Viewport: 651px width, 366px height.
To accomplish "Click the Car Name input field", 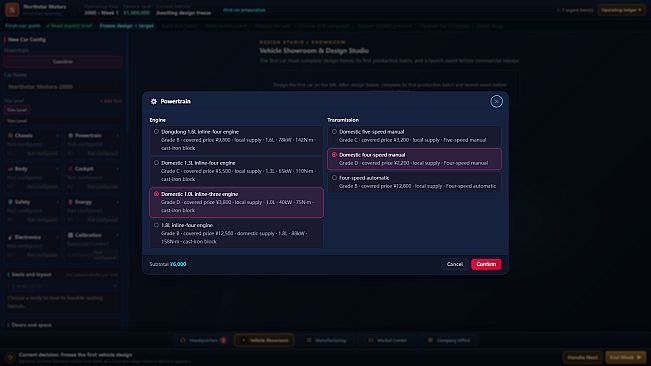I will point(63,87).
